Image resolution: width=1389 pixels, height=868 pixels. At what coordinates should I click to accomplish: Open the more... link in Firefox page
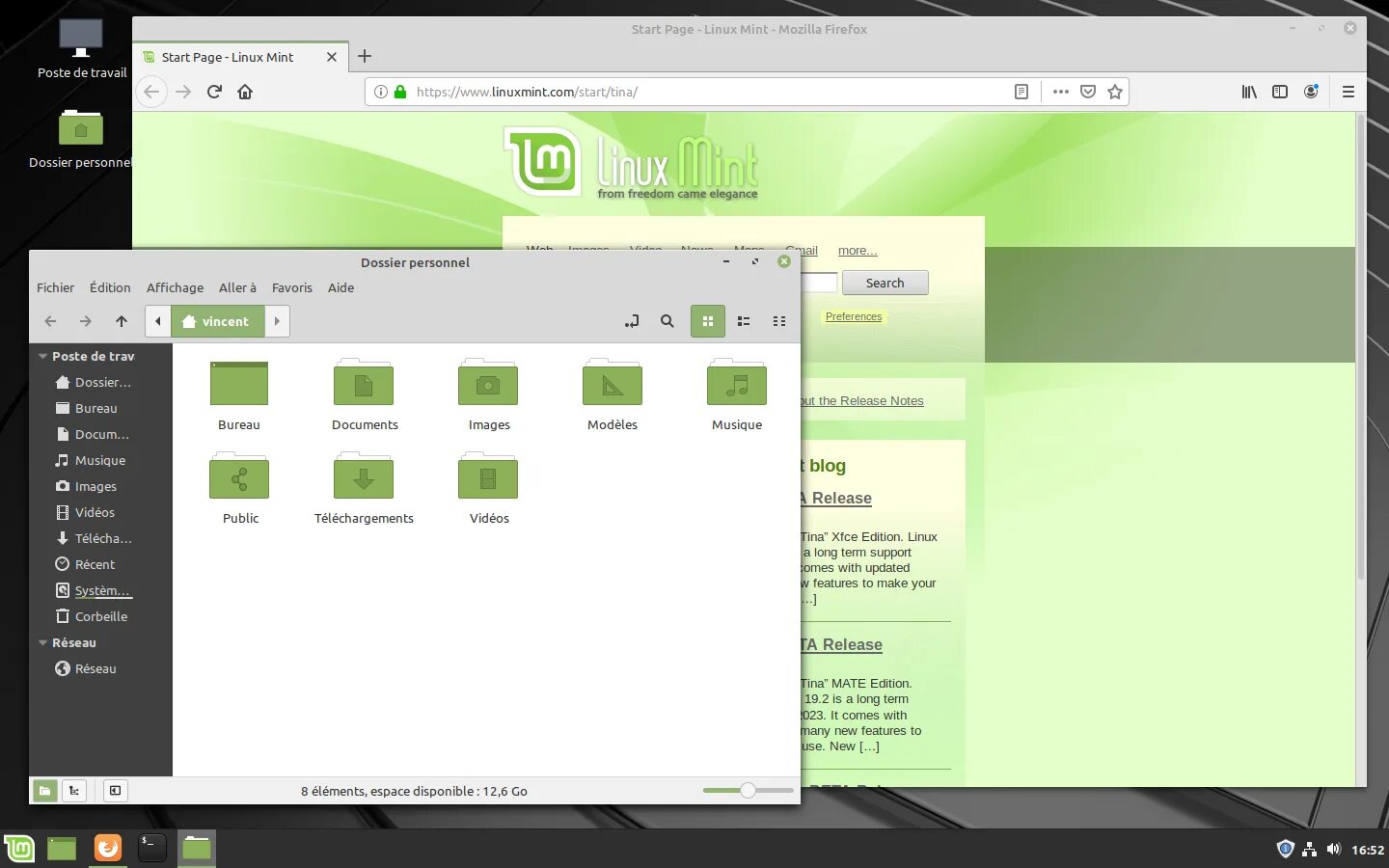[858, 250]
